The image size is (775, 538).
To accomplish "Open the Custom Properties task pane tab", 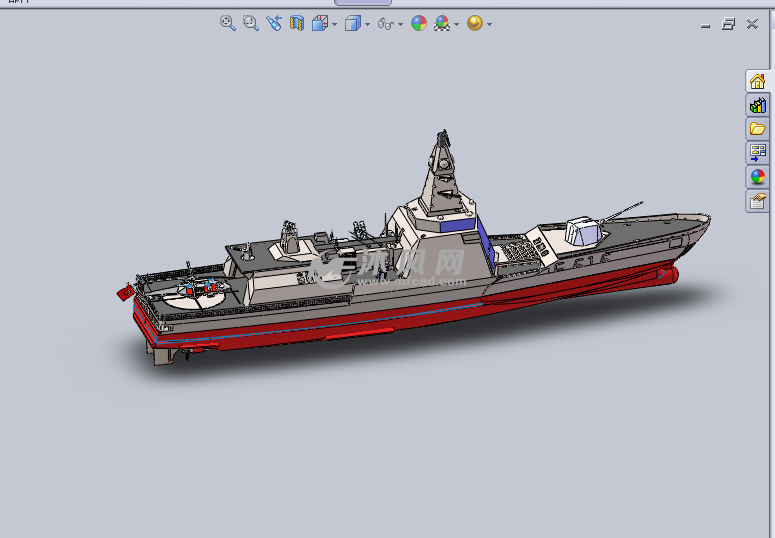I will (757, 201).
